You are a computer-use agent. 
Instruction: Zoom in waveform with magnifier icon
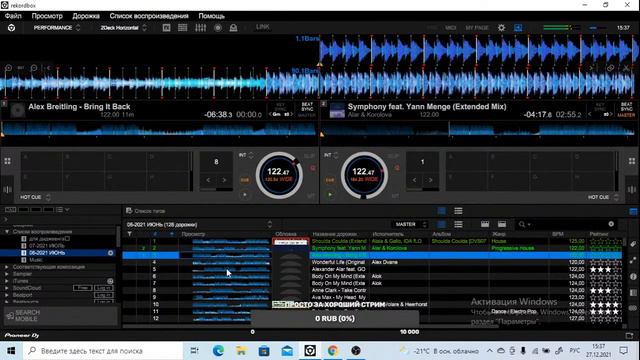[x=9, y=68]
